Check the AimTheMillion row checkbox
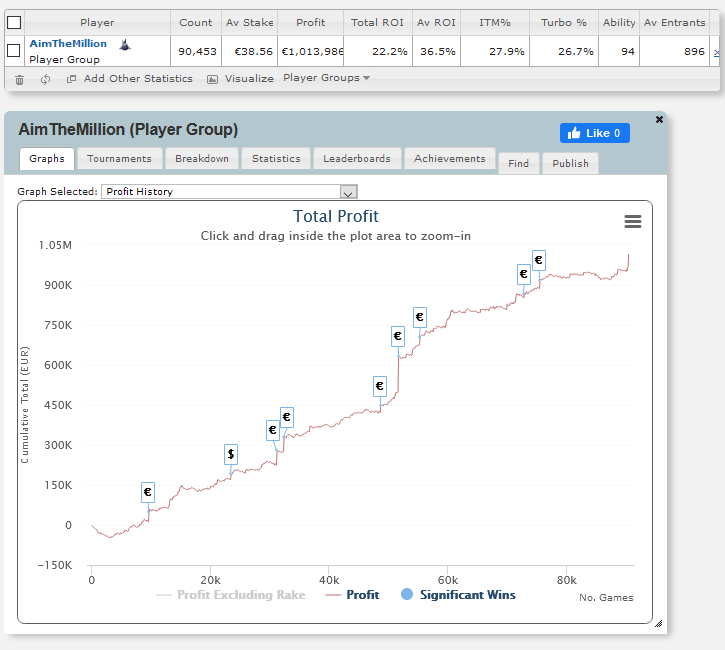The width and height of the screenshot is (725, 650). click(x=14, y=50)
